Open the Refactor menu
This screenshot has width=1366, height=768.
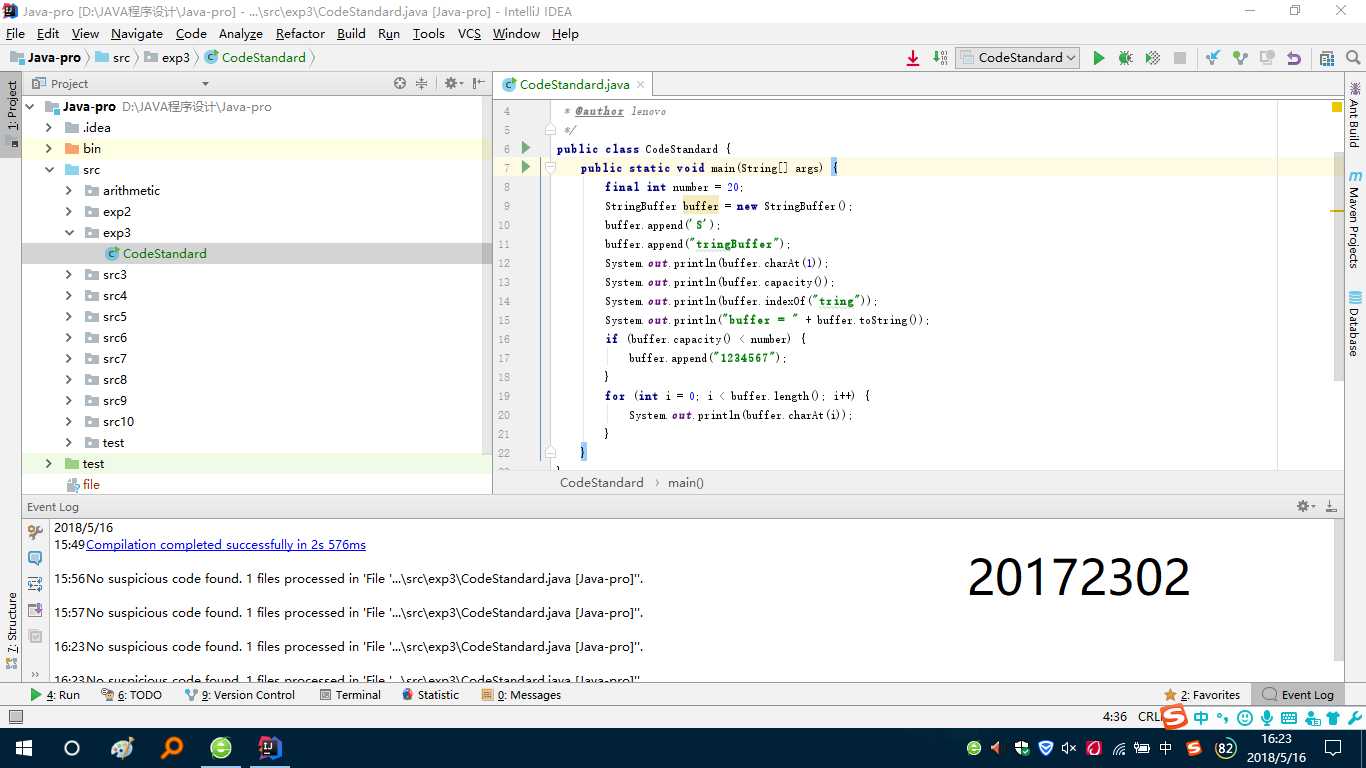(300, 33)
